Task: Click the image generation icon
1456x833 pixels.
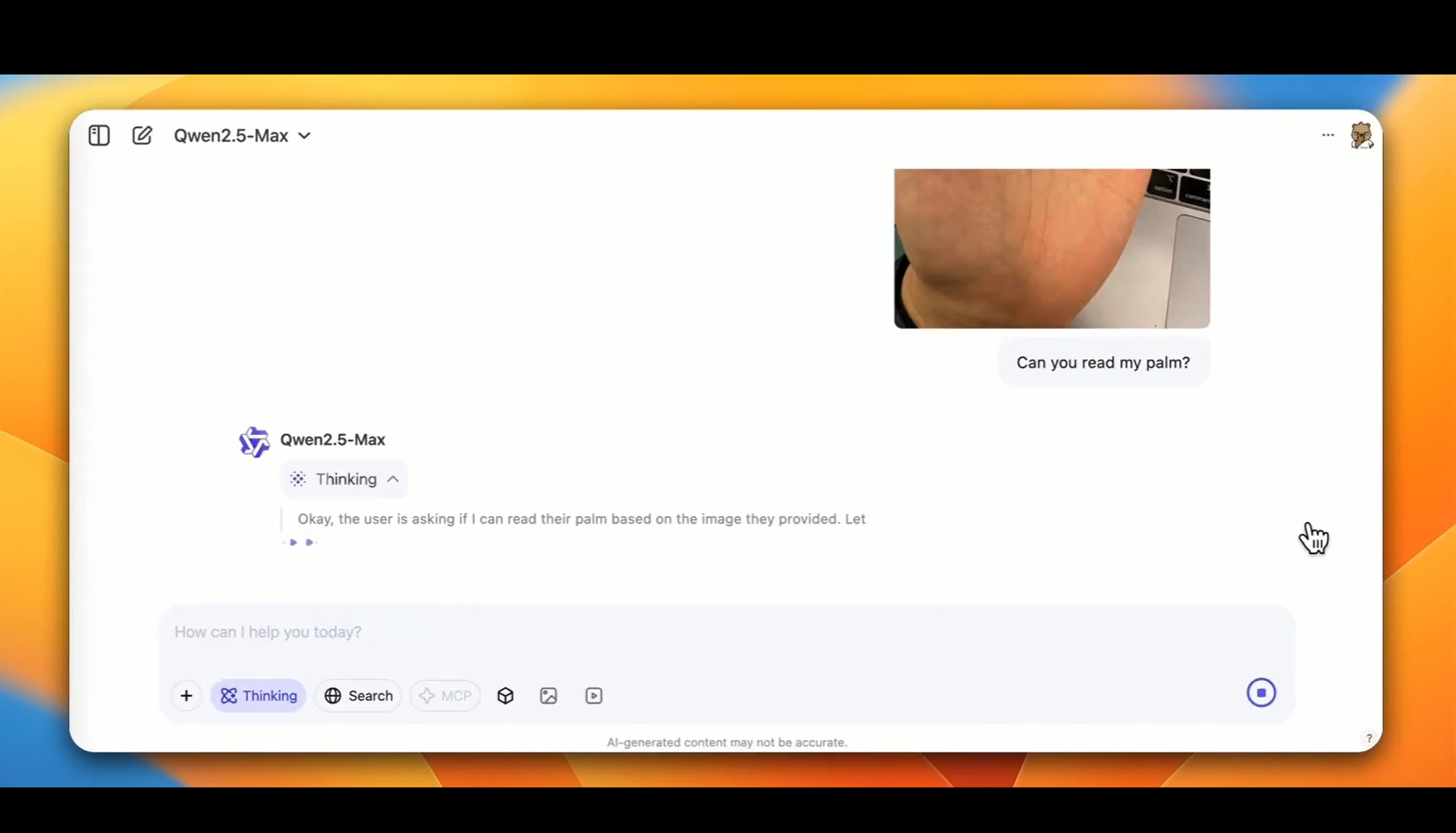Action: 548,695
